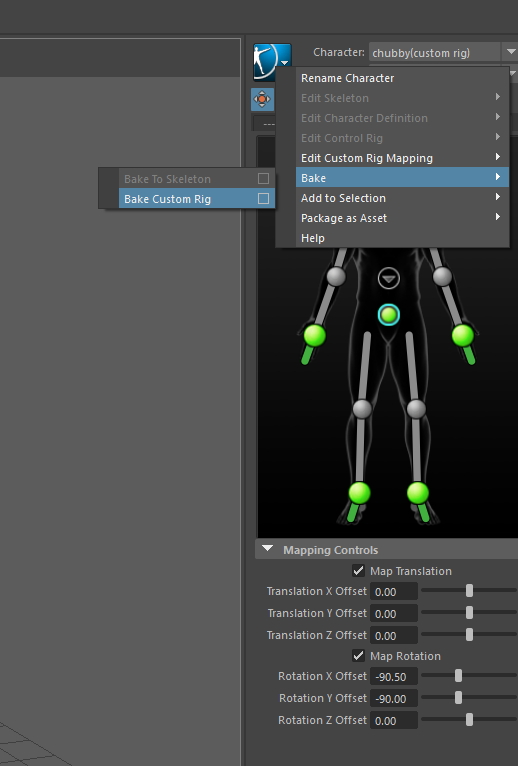Collapse the Mapping Controls section
Viewport: 518px width, 766px height.
coord(267,549)
